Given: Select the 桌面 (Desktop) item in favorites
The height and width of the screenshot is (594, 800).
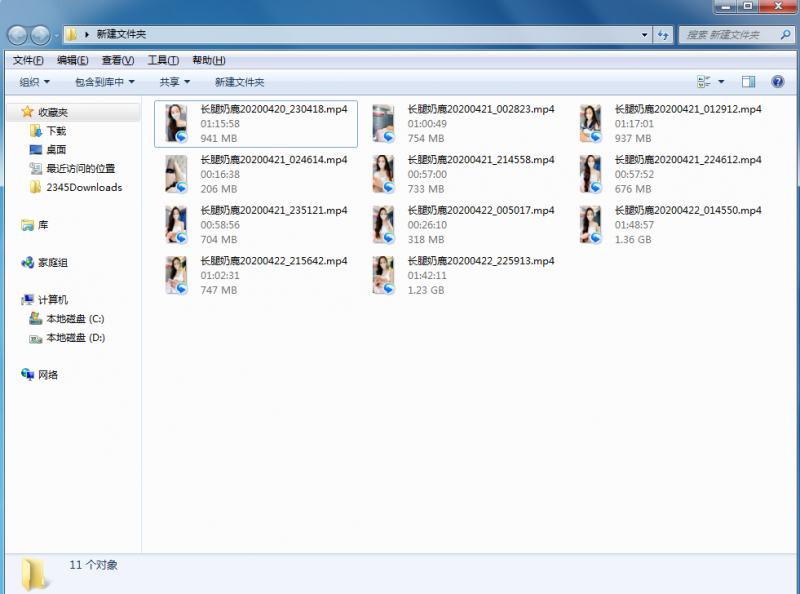Looking at the screenshot, I should [x=57, y=149].
